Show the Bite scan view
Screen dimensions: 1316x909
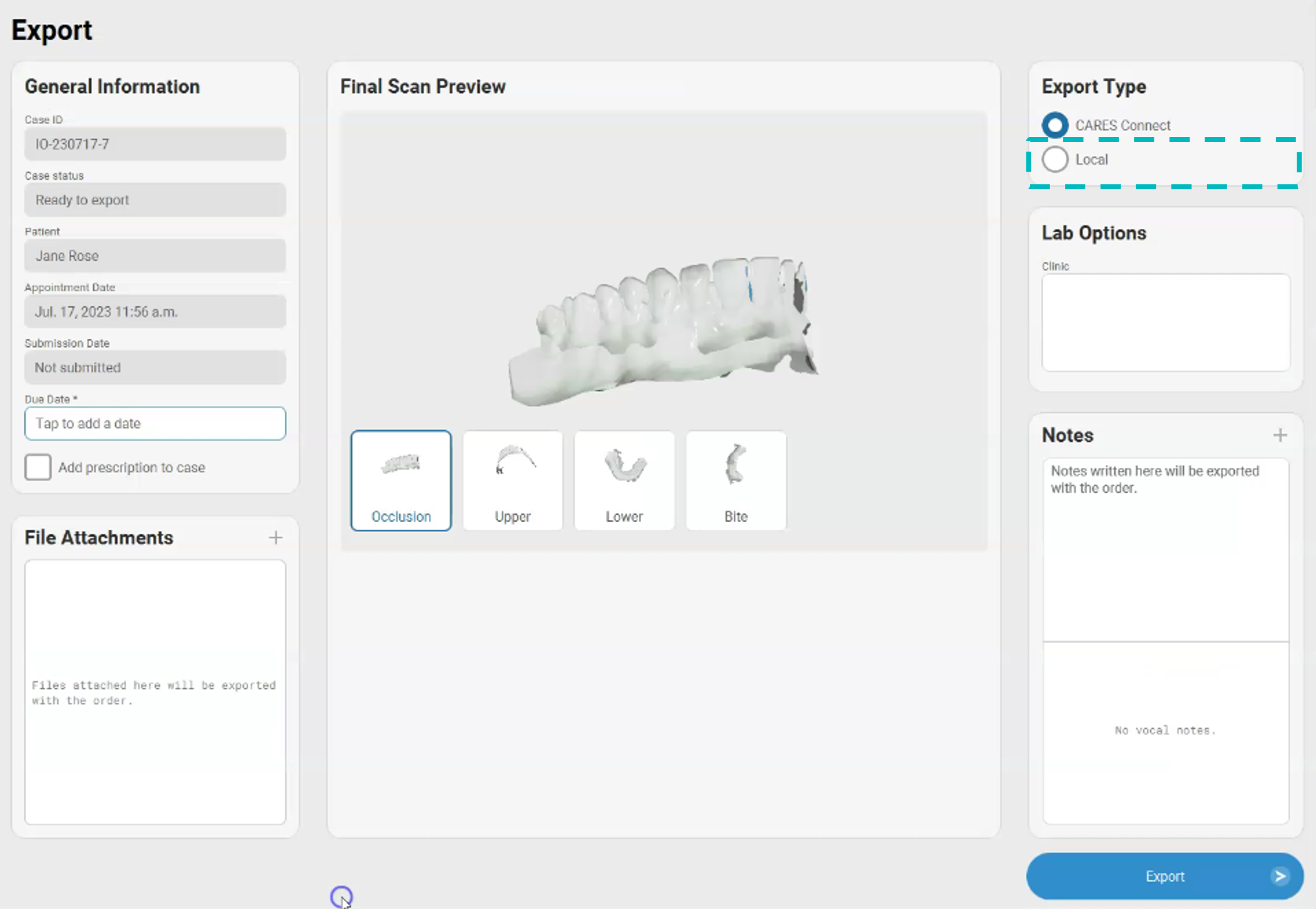pyautogui.click(x=736, y=481)
